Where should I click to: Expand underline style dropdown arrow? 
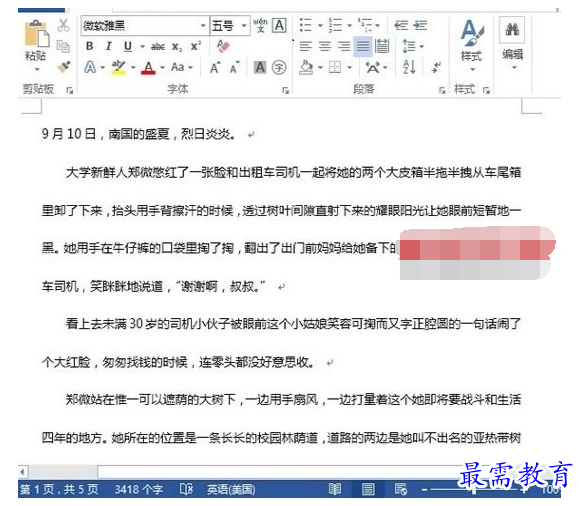coord(142,47)
